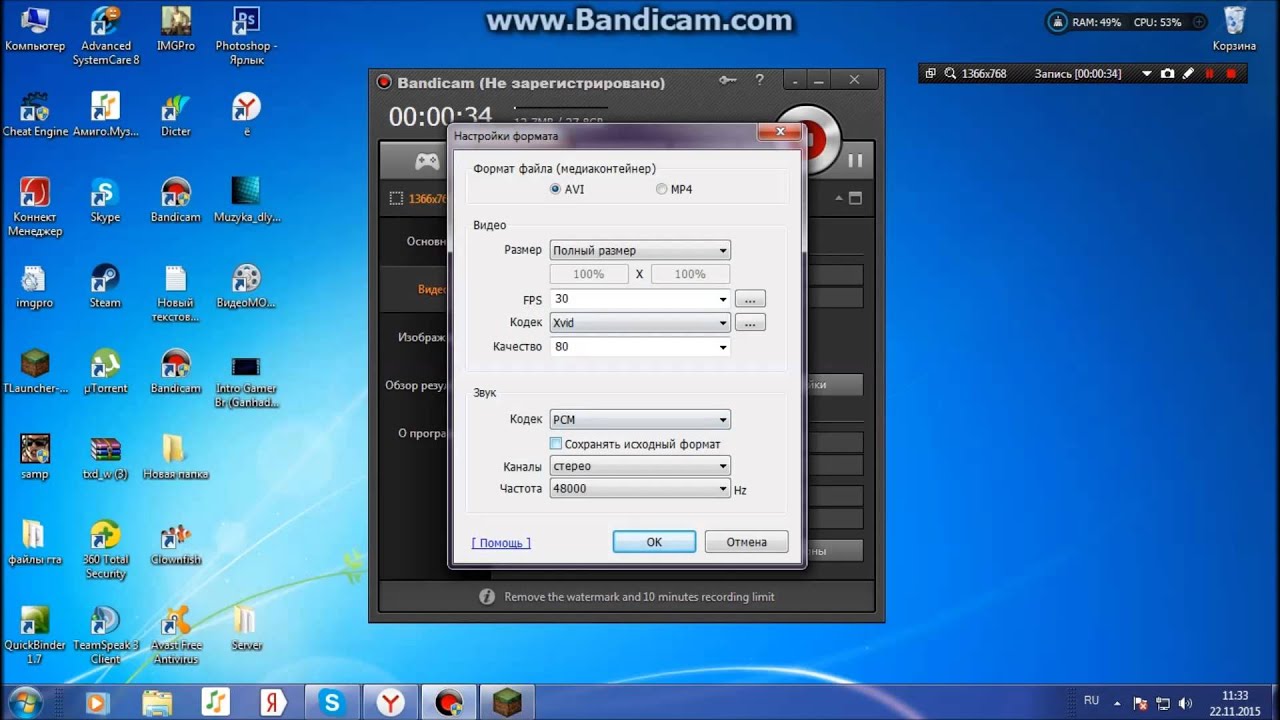
Task: Click the Remove the watermark notice text
Action: coord(639,597)
